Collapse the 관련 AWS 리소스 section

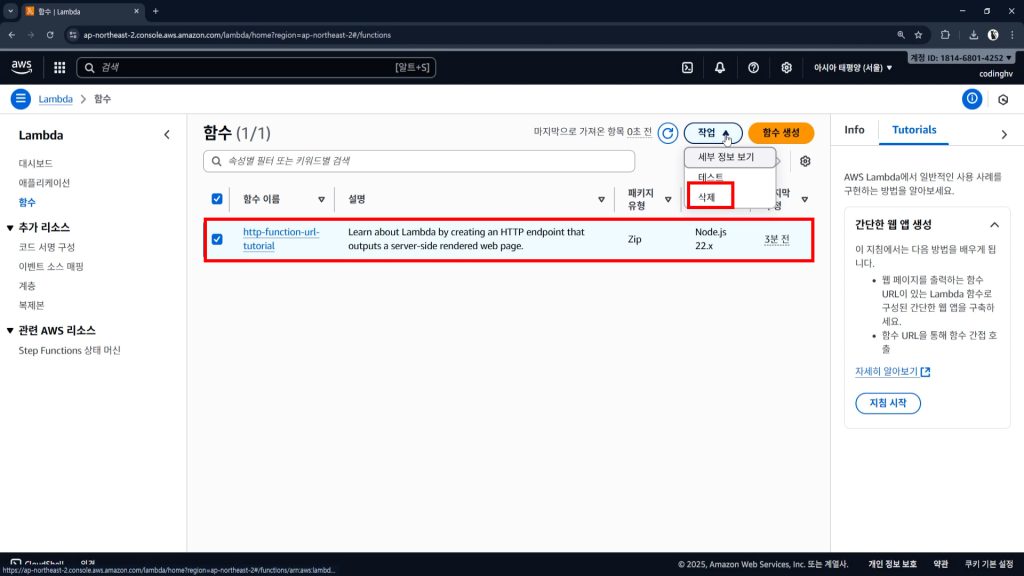pyautogui.click(x=10, y=331)
